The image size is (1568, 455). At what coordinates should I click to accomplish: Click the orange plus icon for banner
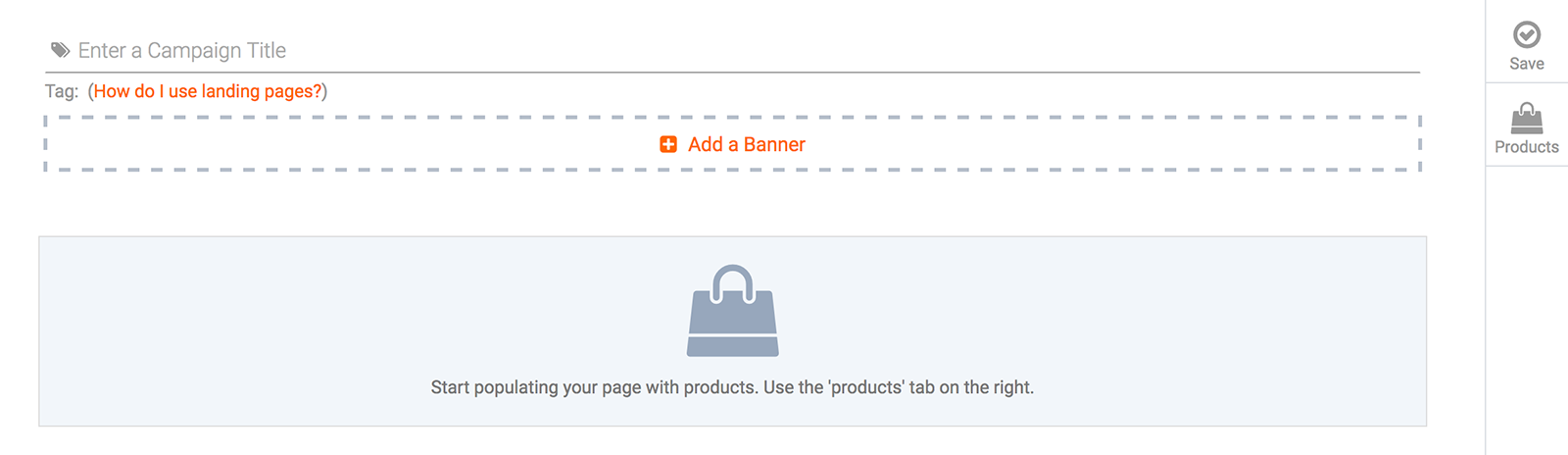point(668,144)
